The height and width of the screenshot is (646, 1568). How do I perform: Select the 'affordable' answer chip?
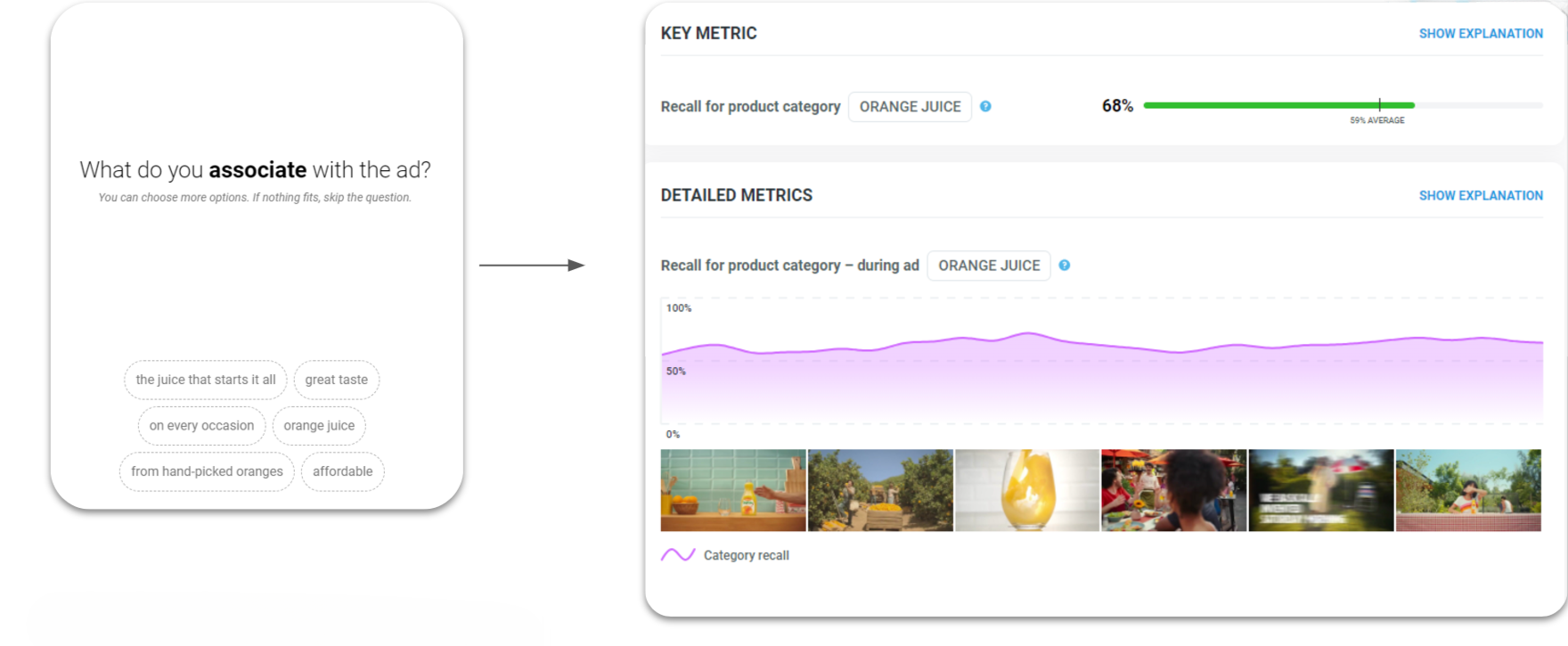point(342,471)
